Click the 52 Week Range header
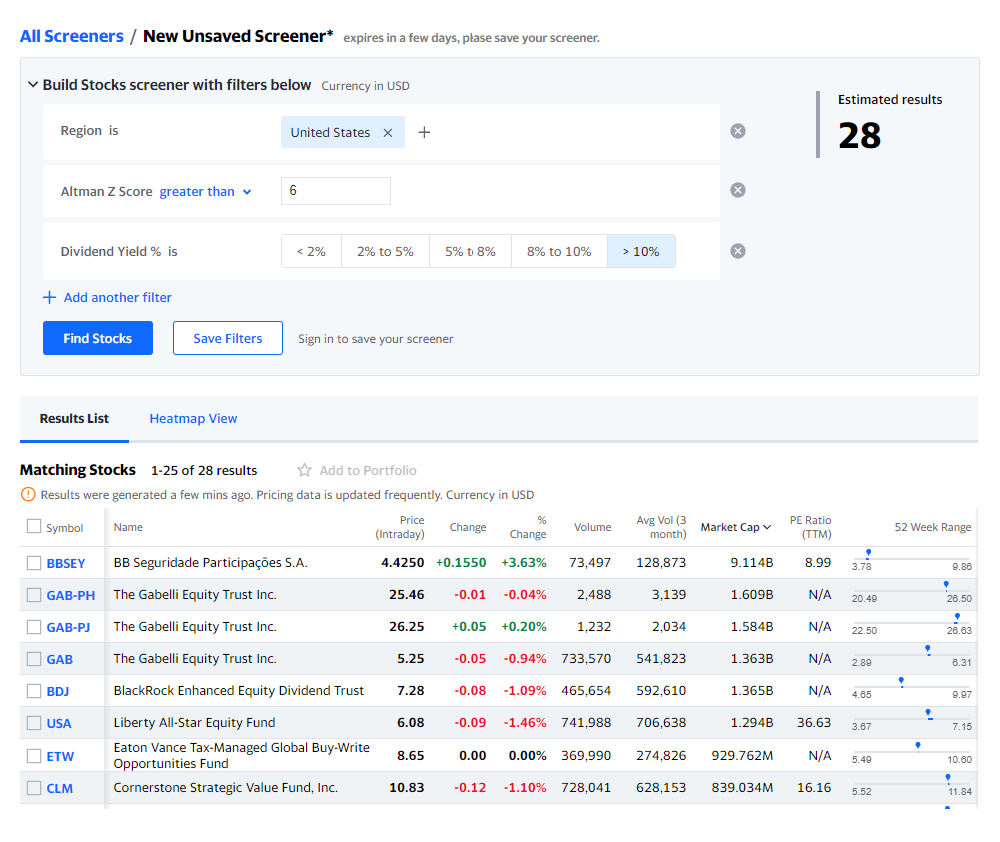The width and height of the screenshot is (1000, 842). click(932, 527)
